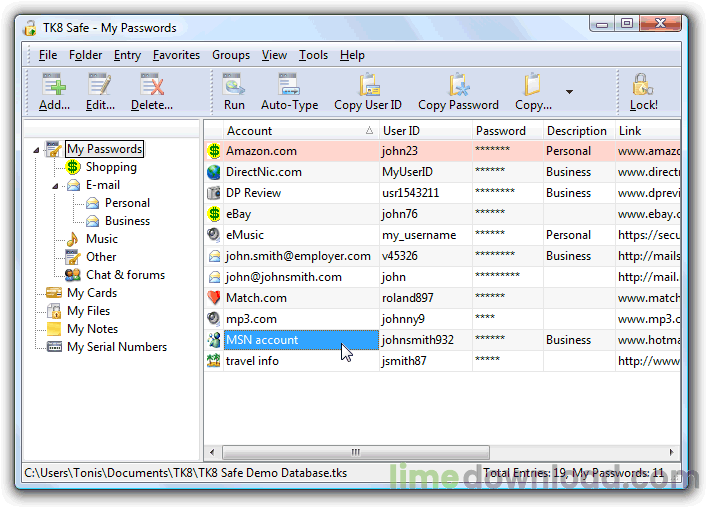This screenshot has width=707, height=508.
Task: Click the Copy... clipboard toolbar icon
Action: point(533,84)
